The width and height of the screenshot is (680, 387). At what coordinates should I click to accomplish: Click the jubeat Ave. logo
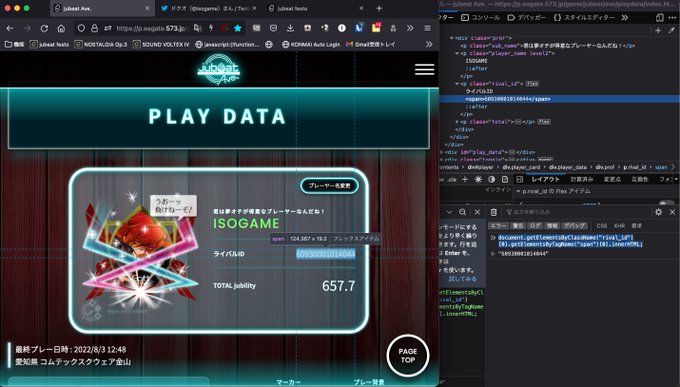[219, 69]
